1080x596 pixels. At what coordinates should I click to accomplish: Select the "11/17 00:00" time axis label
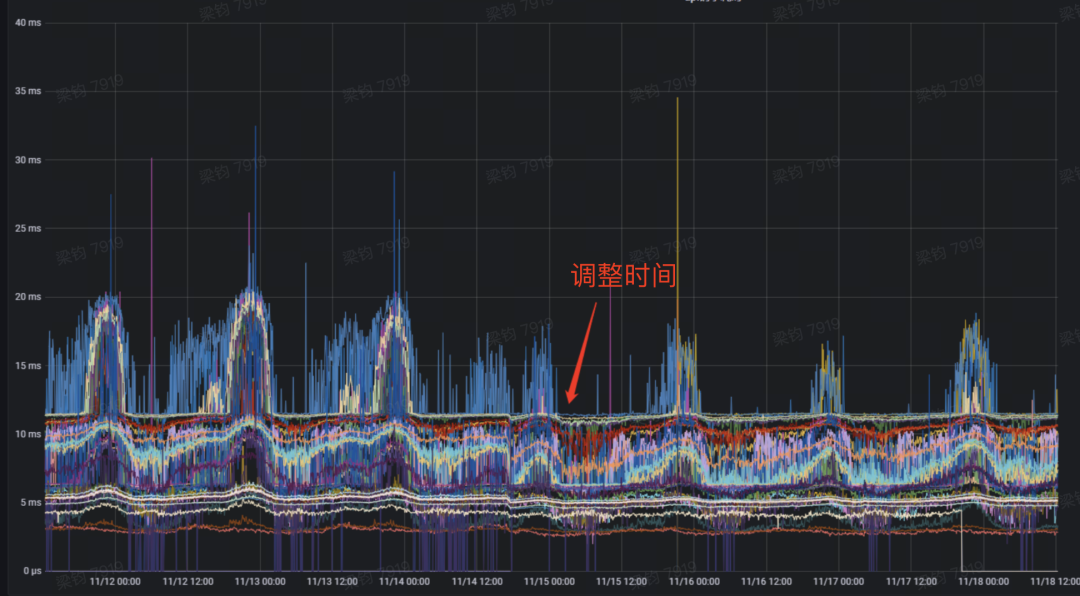[838, 582]
